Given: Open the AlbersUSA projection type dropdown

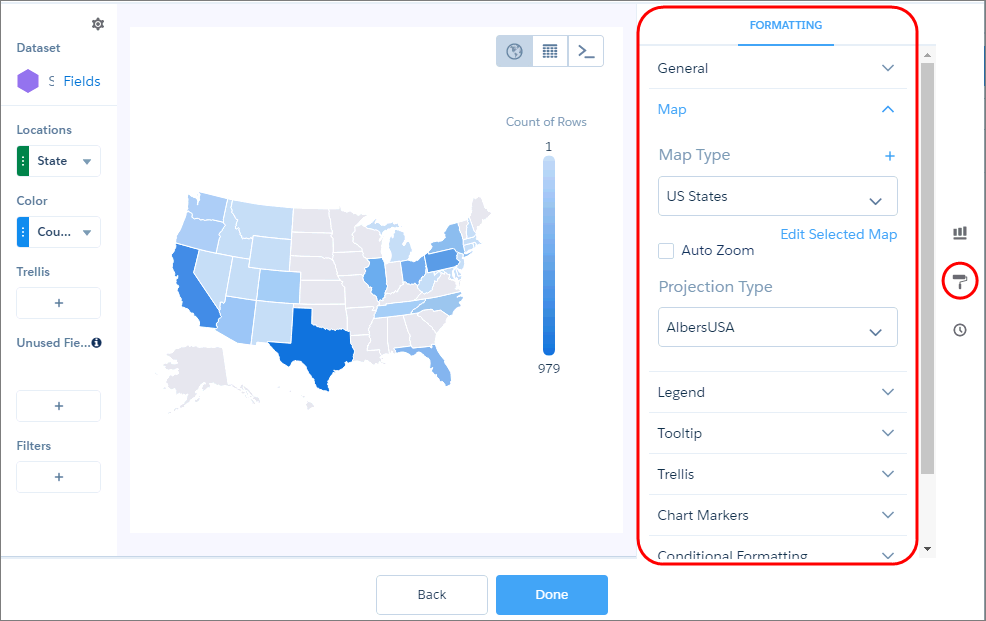Looking at the screenshot, I should pyautogui.click(x=778, y=327).
